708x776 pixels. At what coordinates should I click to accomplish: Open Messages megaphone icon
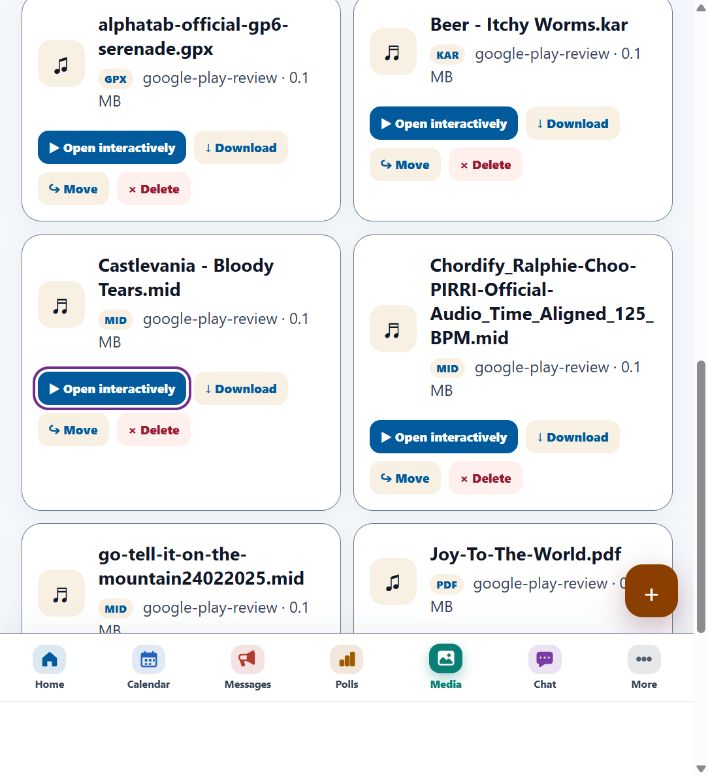tap(247, 659)
